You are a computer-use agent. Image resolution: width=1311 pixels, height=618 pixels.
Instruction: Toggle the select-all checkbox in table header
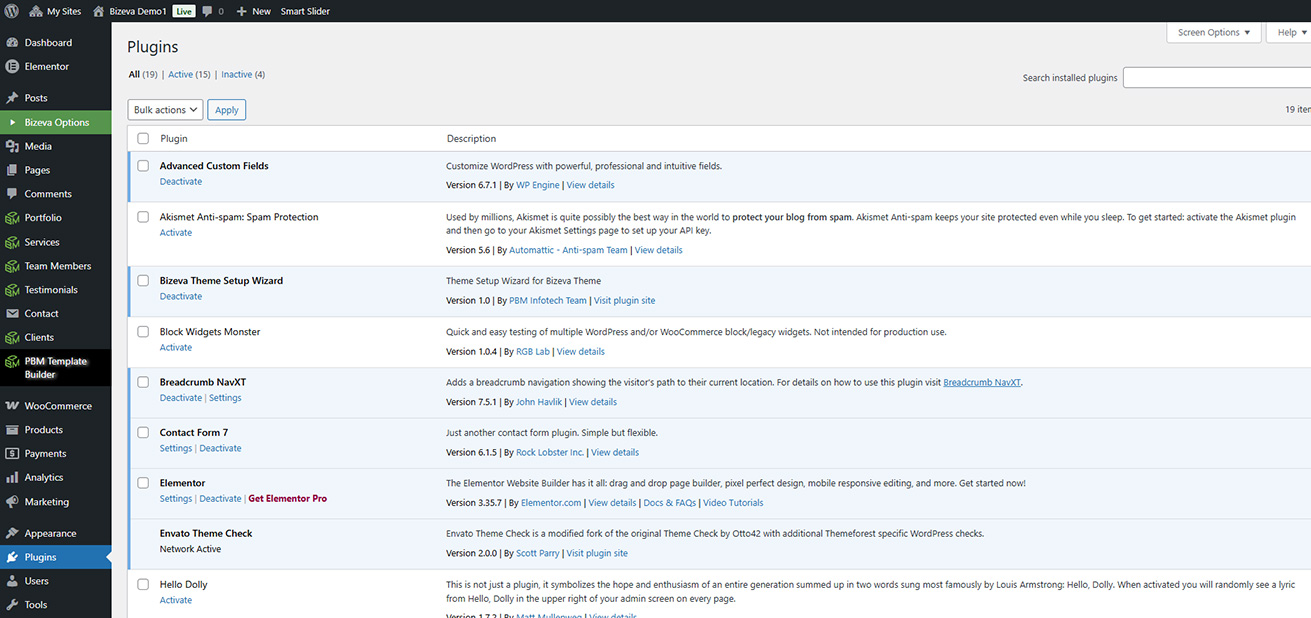pyautogui.click(x=143, y=139)
